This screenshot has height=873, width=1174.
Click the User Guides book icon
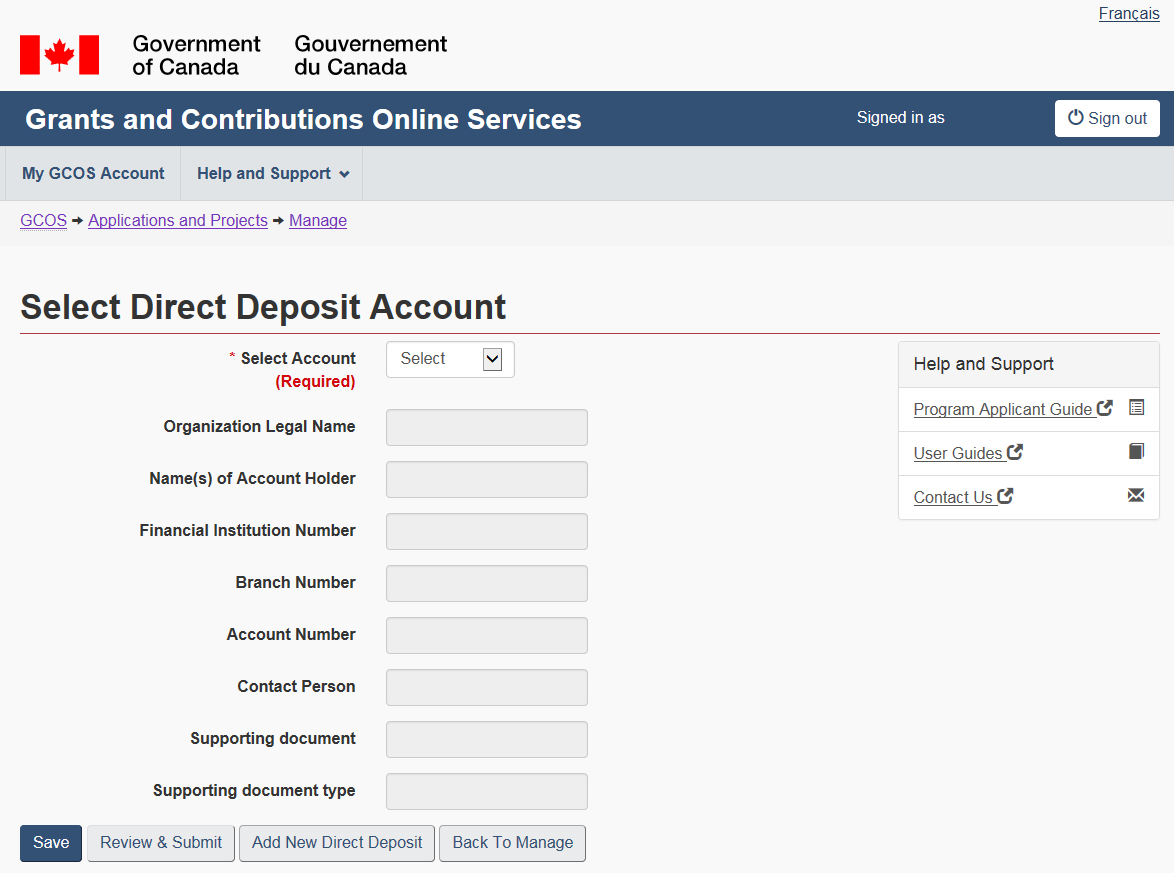click(x=1136, y=452)
